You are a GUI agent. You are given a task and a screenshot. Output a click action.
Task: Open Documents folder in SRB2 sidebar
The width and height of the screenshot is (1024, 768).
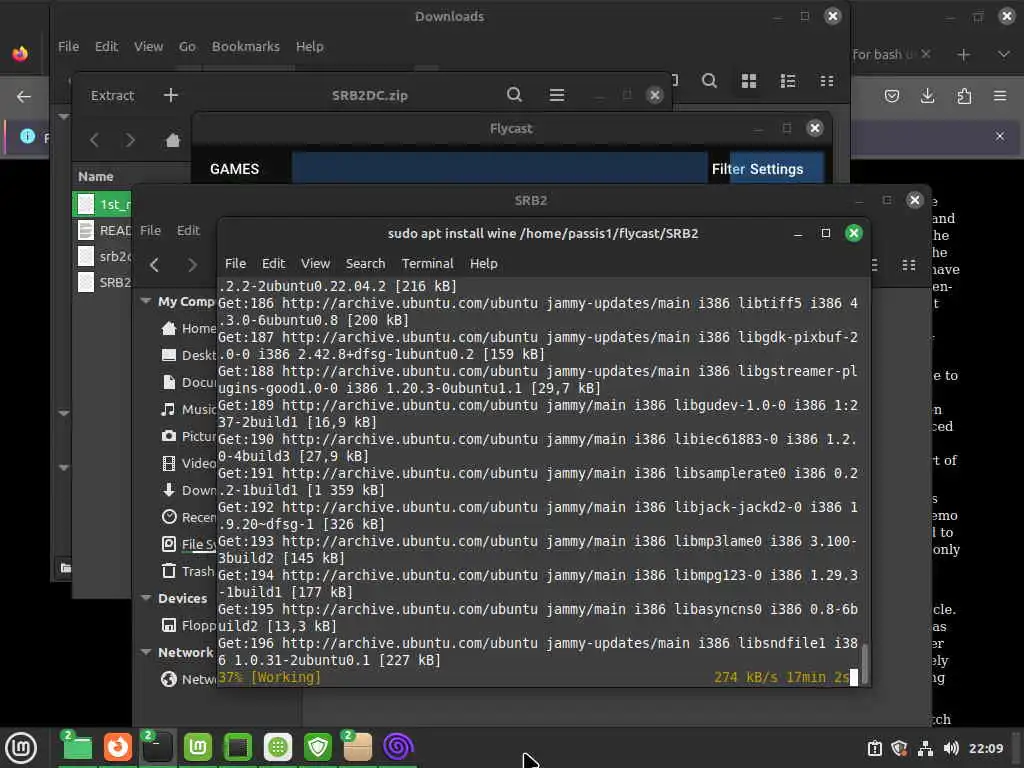pyautogui.click(x=188, y=382)
